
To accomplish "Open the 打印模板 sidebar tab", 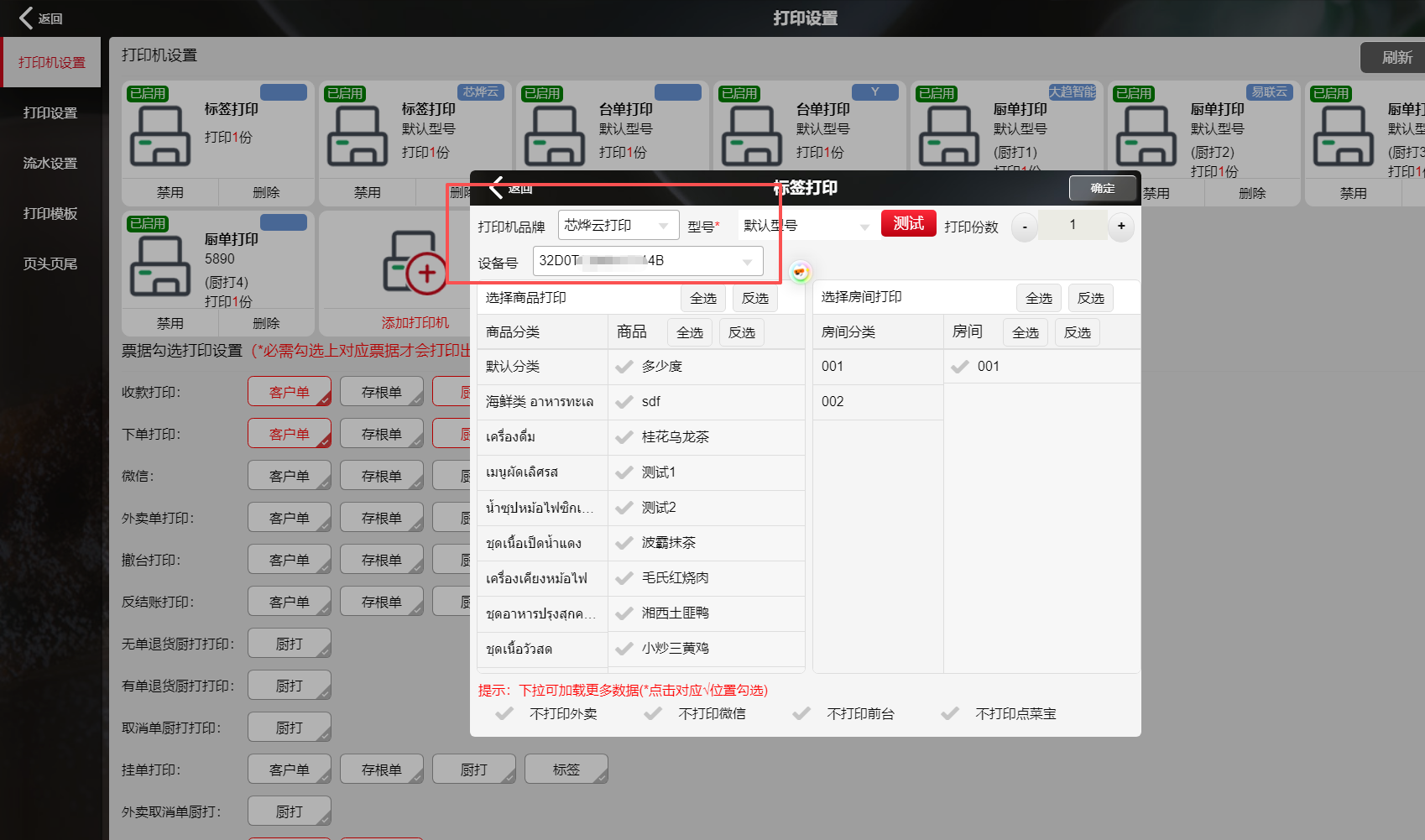I will pos(50,213).
